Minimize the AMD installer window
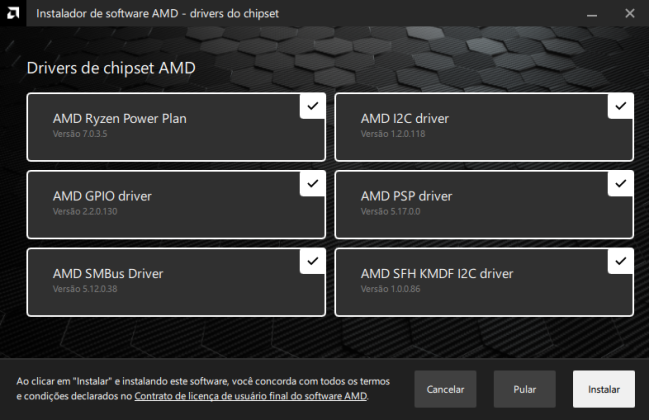The width and height of the screenshot is (649, 420). tap(592, 14)
